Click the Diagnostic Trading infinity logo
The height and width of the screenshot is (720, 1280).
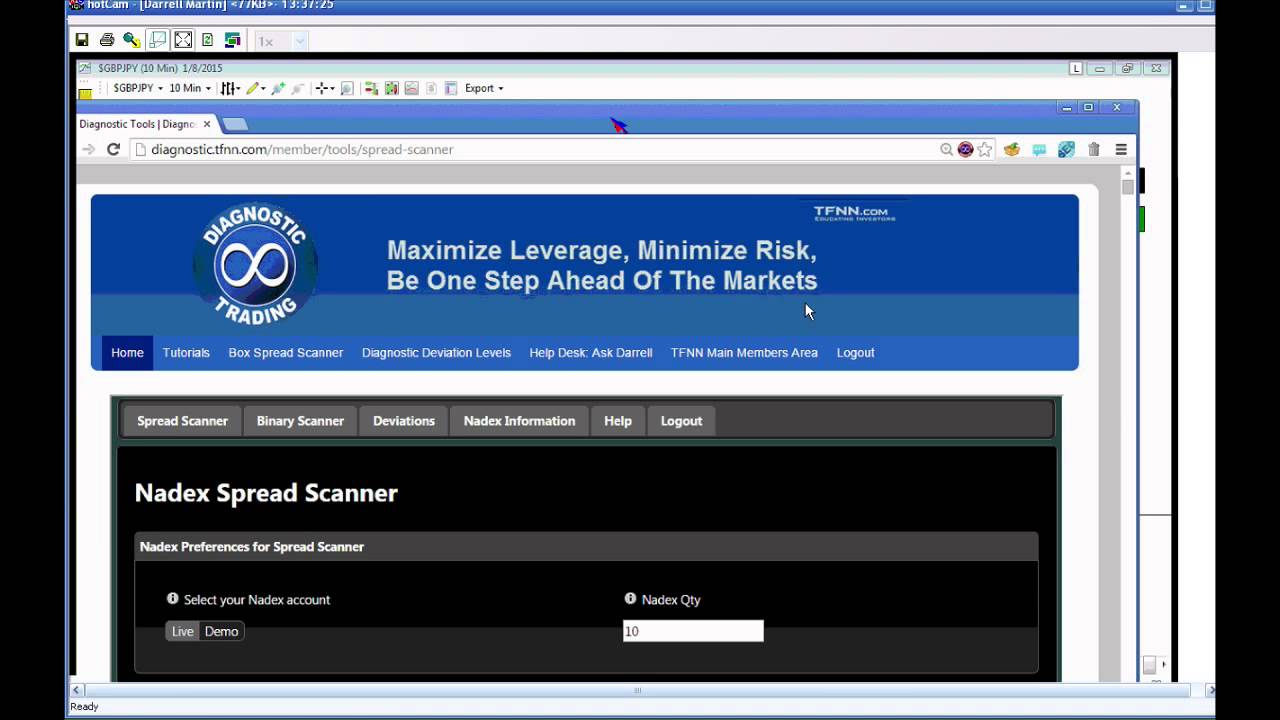[x=255, y=265]
